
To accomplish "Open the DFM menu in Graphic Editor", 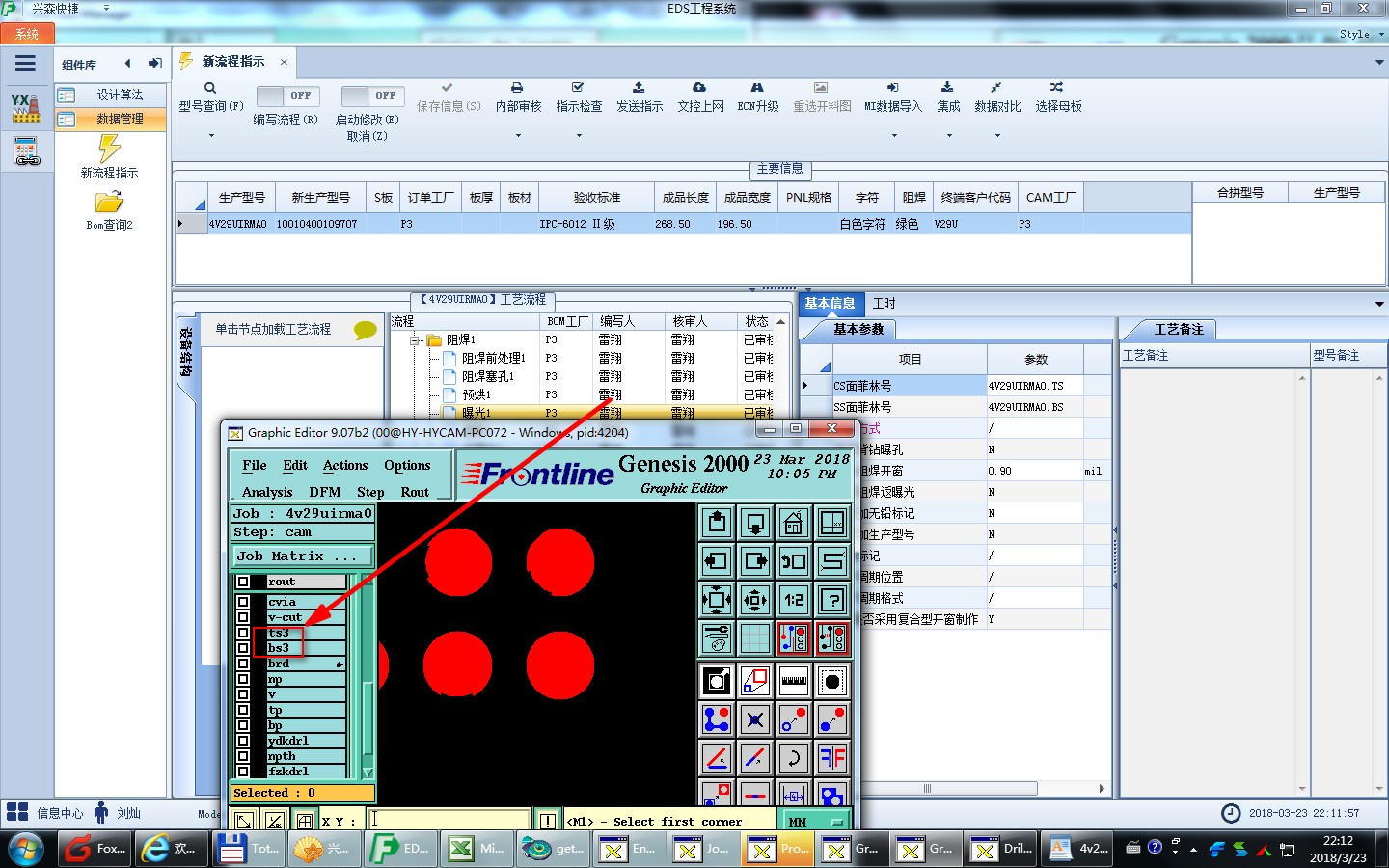I will pyautogui.click(x=325, y=492).
